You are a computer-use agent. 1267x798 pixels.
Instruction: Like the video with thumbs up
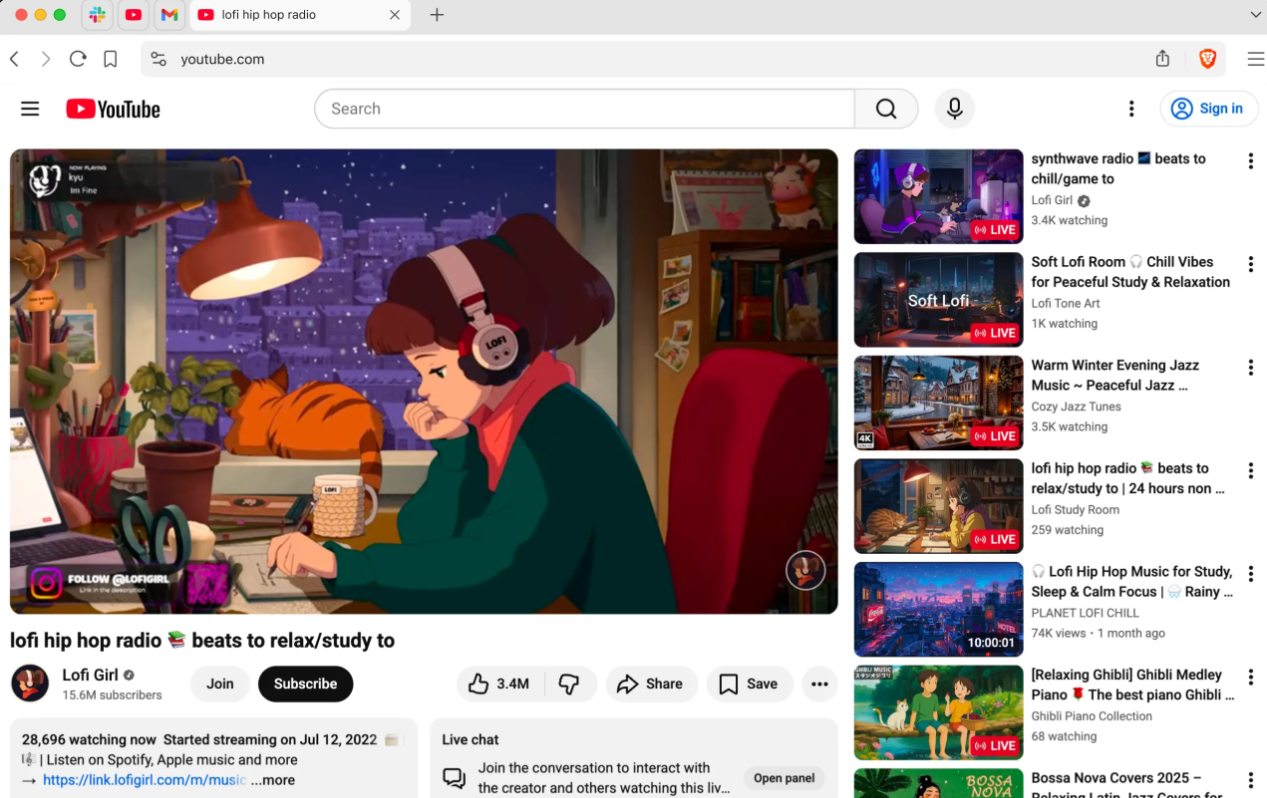501,684
